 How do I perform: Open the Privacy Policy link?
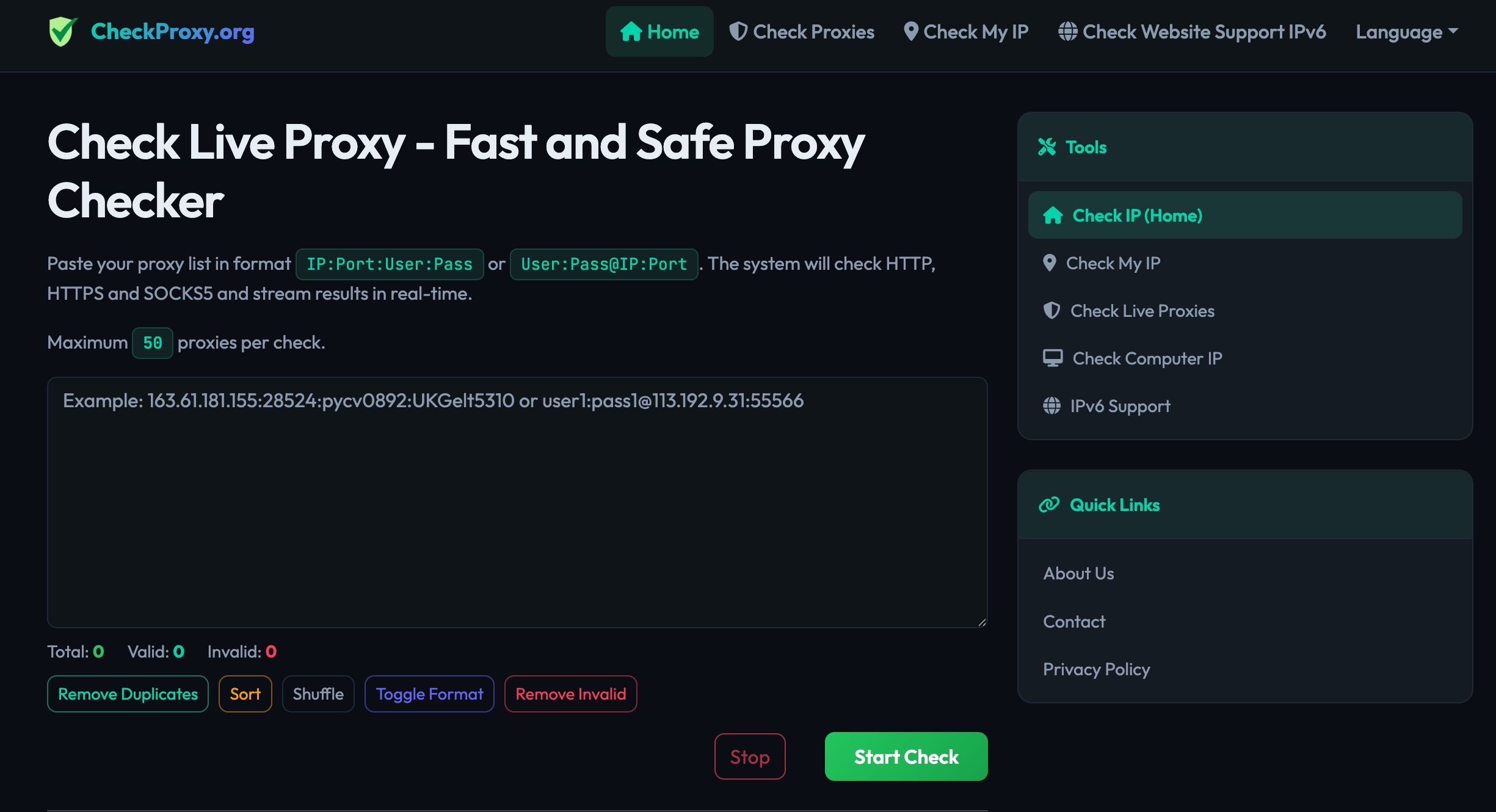tap(1096, 669)
